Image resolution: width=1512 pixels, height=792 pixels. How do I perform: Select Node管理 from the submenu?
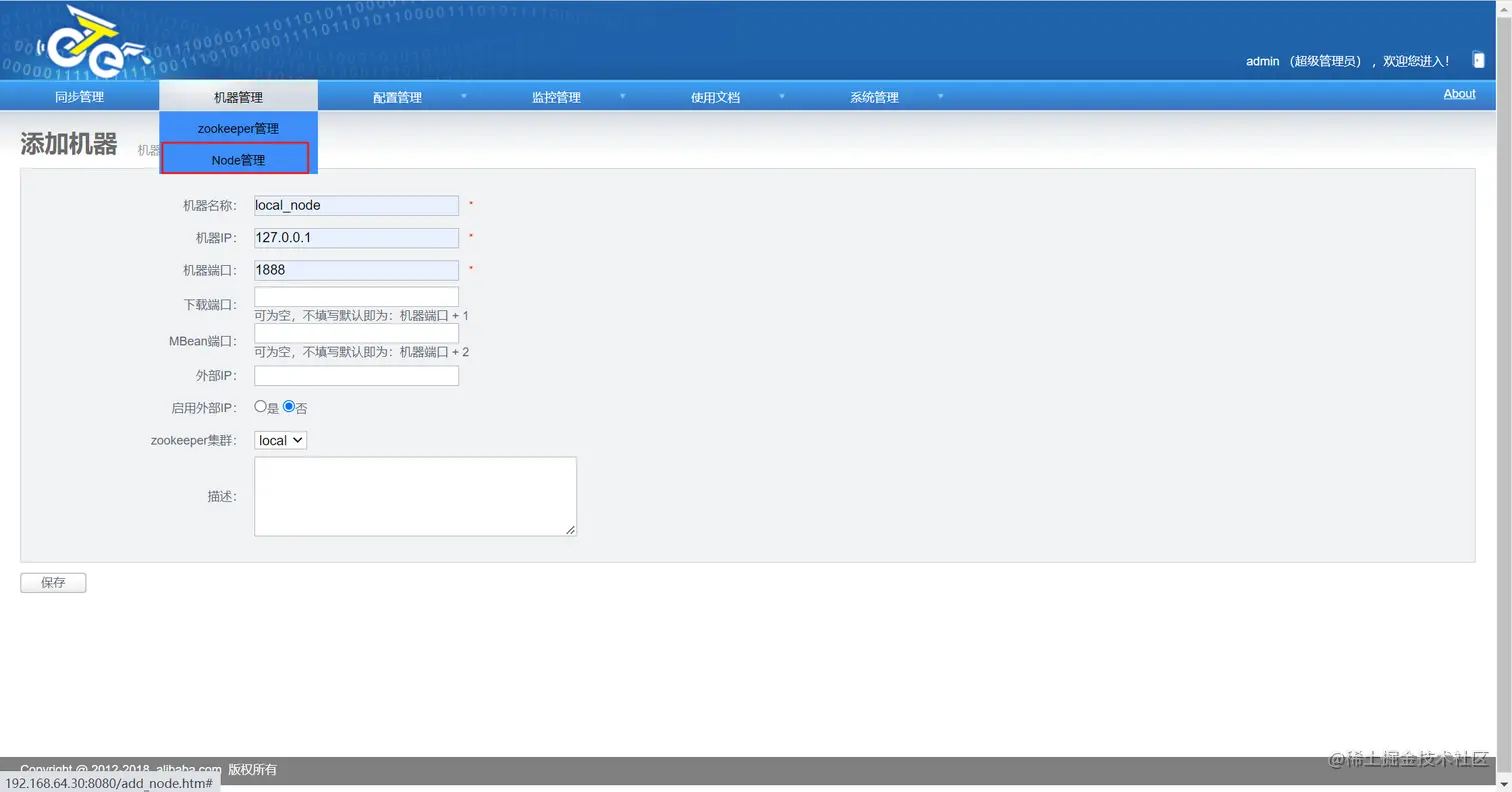pyautogui.click(x=238, y=159)
